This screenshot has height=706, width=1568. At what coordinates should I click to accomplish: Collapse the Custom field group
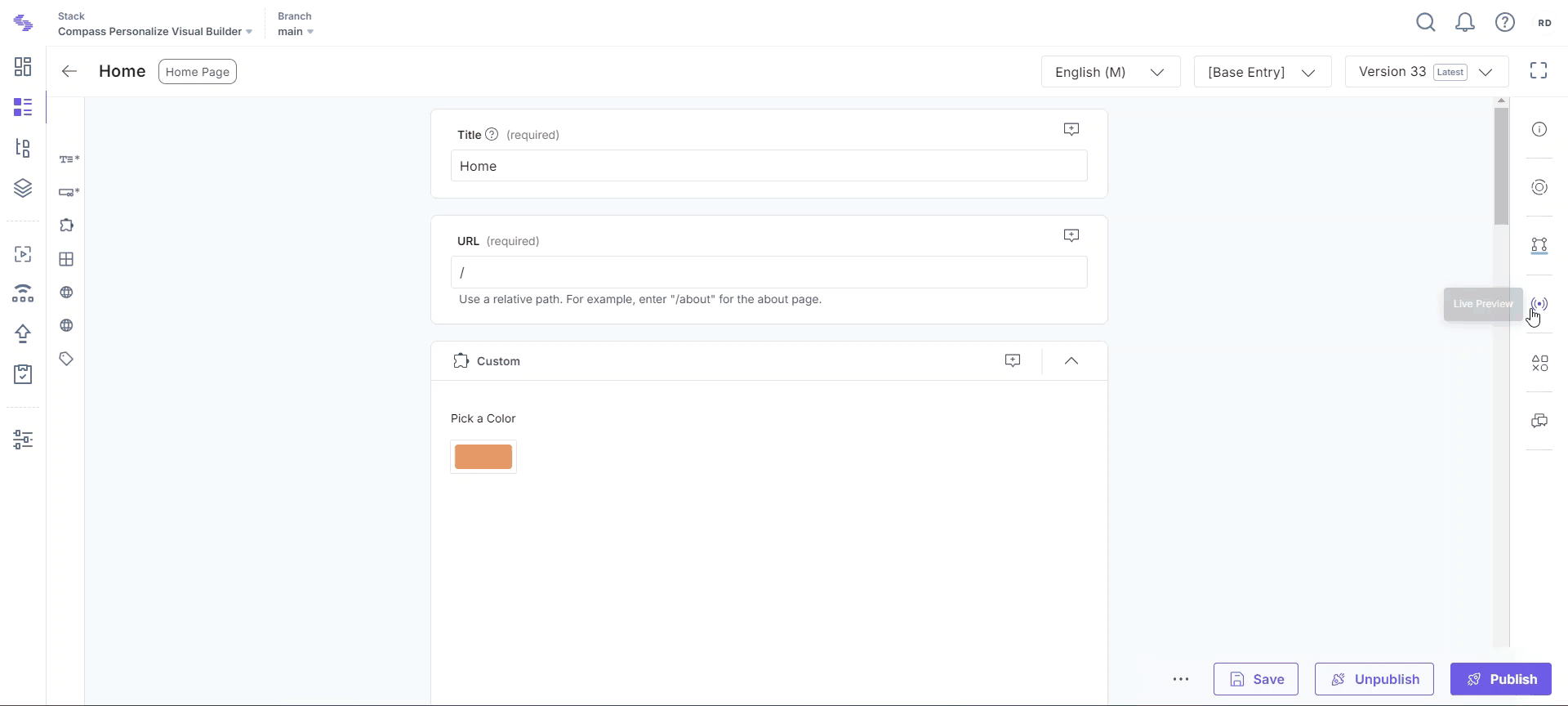click(1071, 360)
